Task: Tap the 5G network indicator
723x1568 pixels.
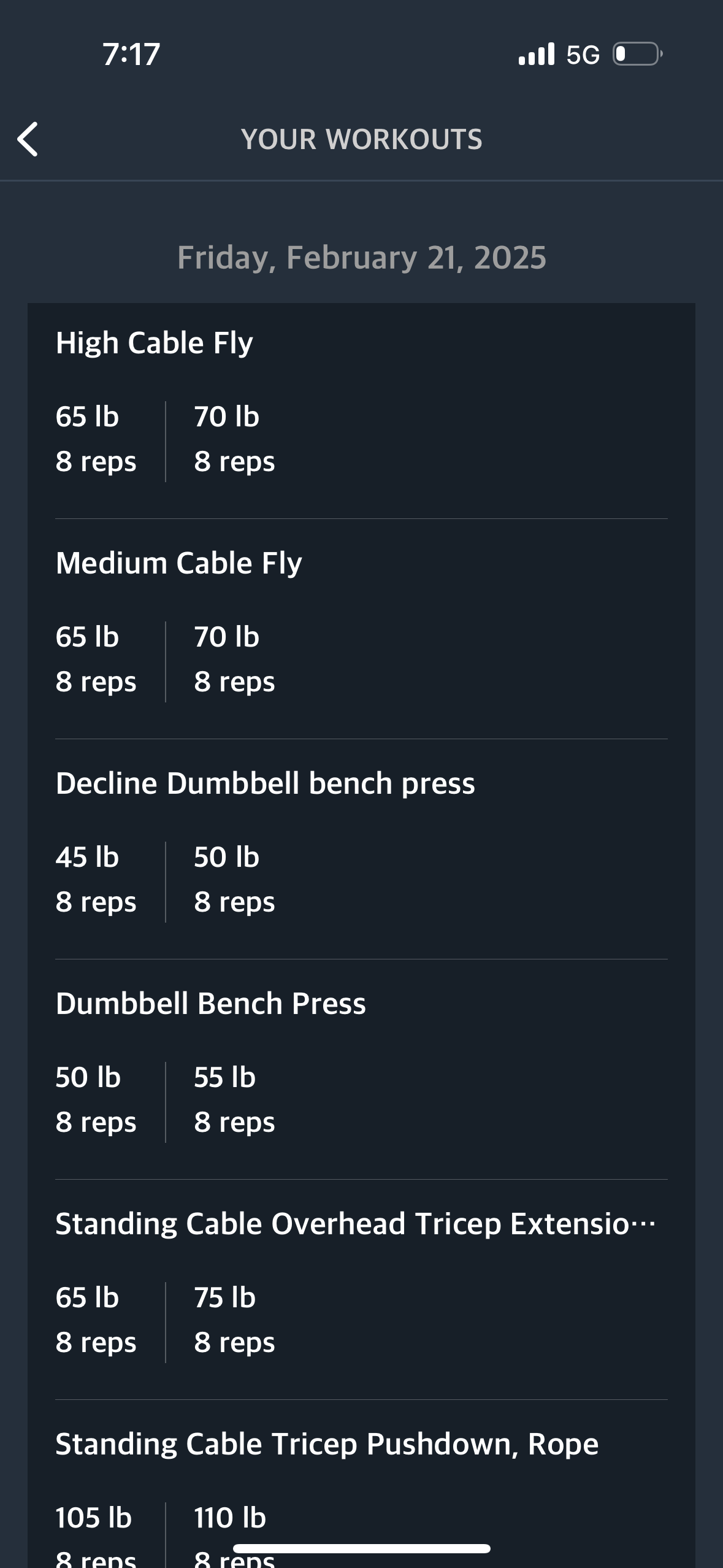Action: pyautogui.click(x=583, y=55)
